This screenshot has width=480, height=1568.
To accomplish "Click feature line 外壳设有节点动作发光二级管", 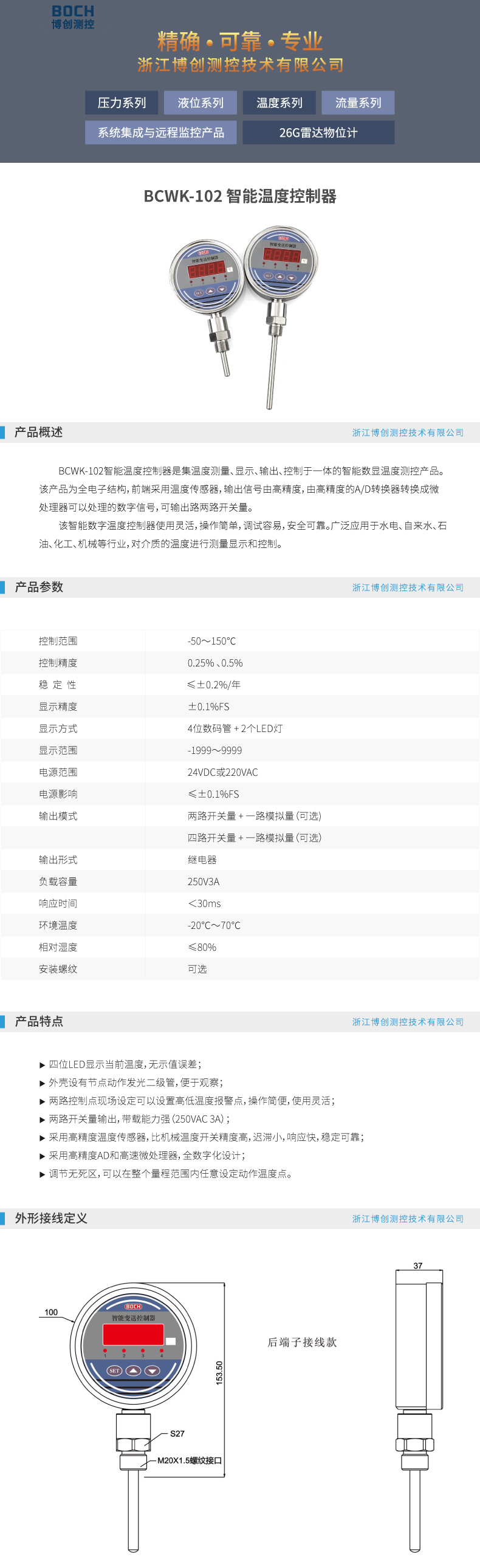I will 132,1083.
